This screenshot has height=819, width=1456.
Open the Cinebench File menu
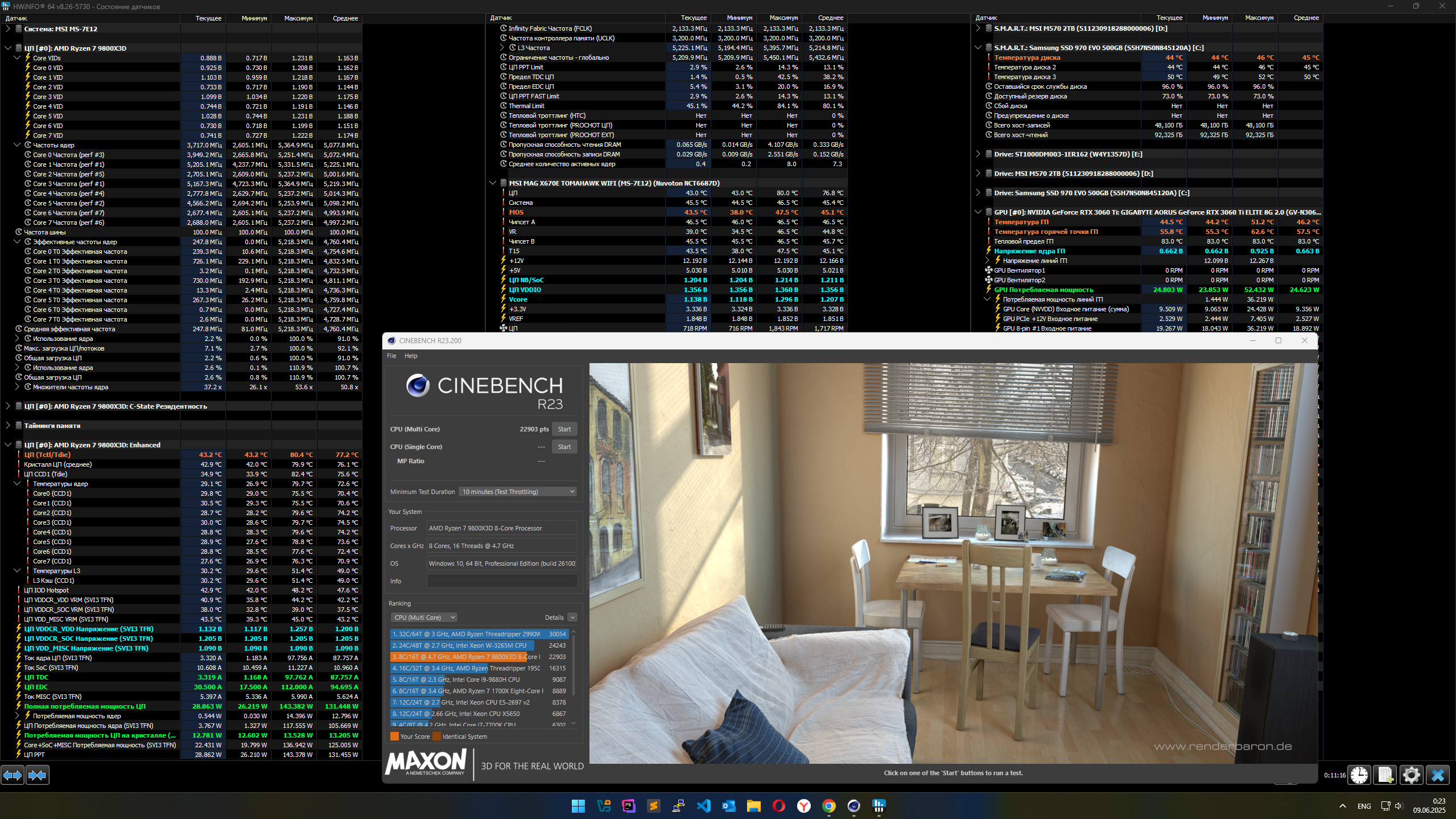(391, 356)
